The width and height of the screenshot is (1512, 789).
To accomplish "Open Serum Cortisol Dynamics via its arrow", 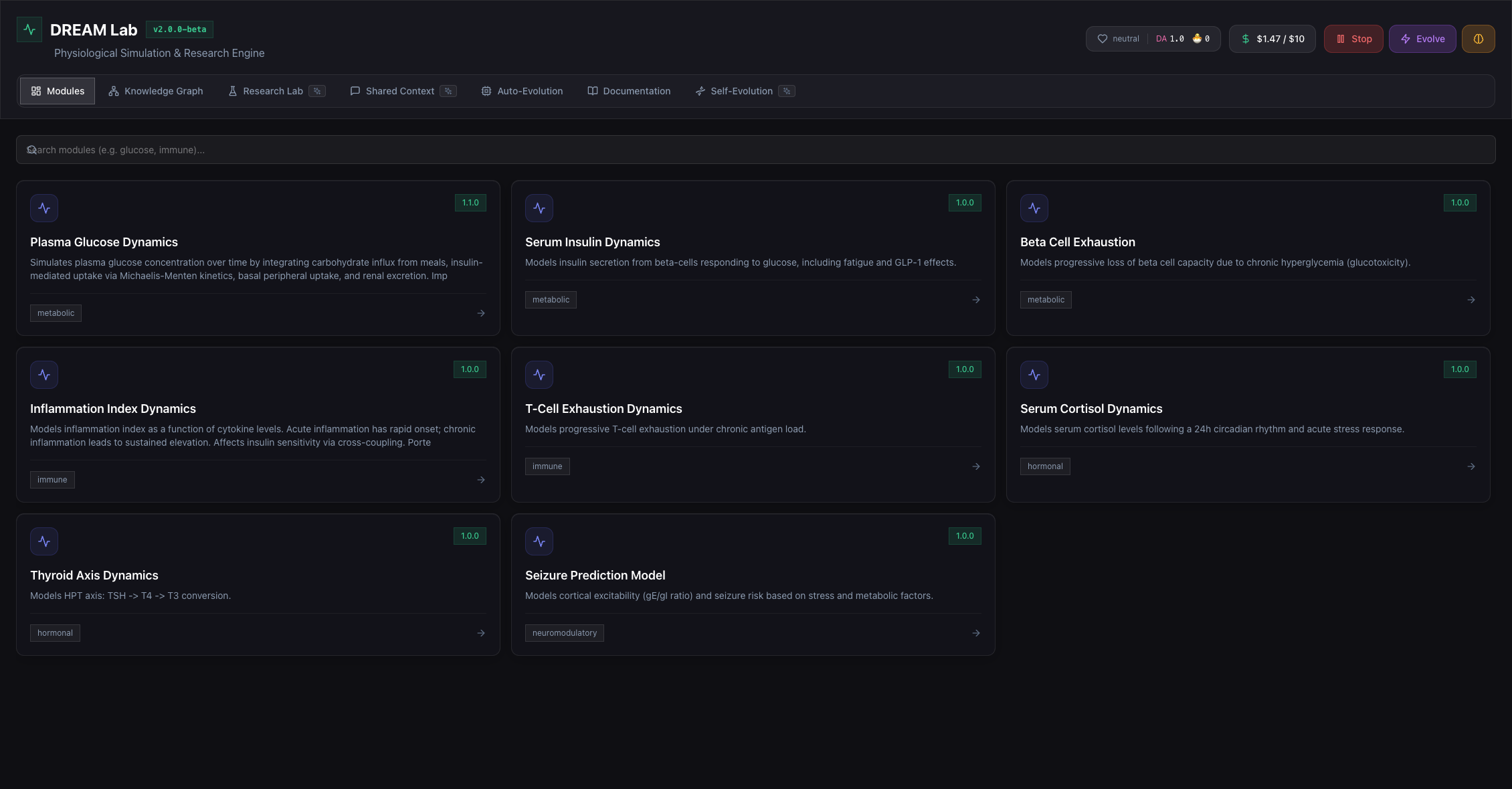I will point(1471,466).
